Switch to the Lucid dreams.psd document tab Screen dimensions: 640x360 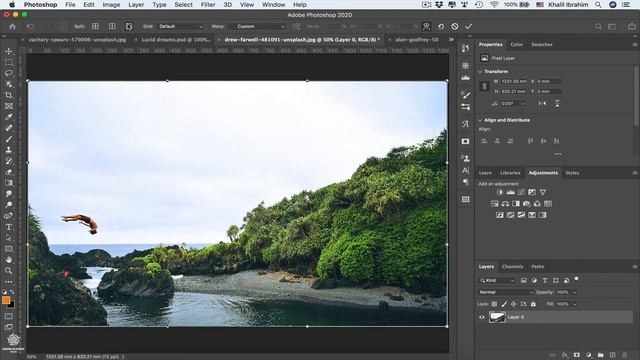coord(176,40)
